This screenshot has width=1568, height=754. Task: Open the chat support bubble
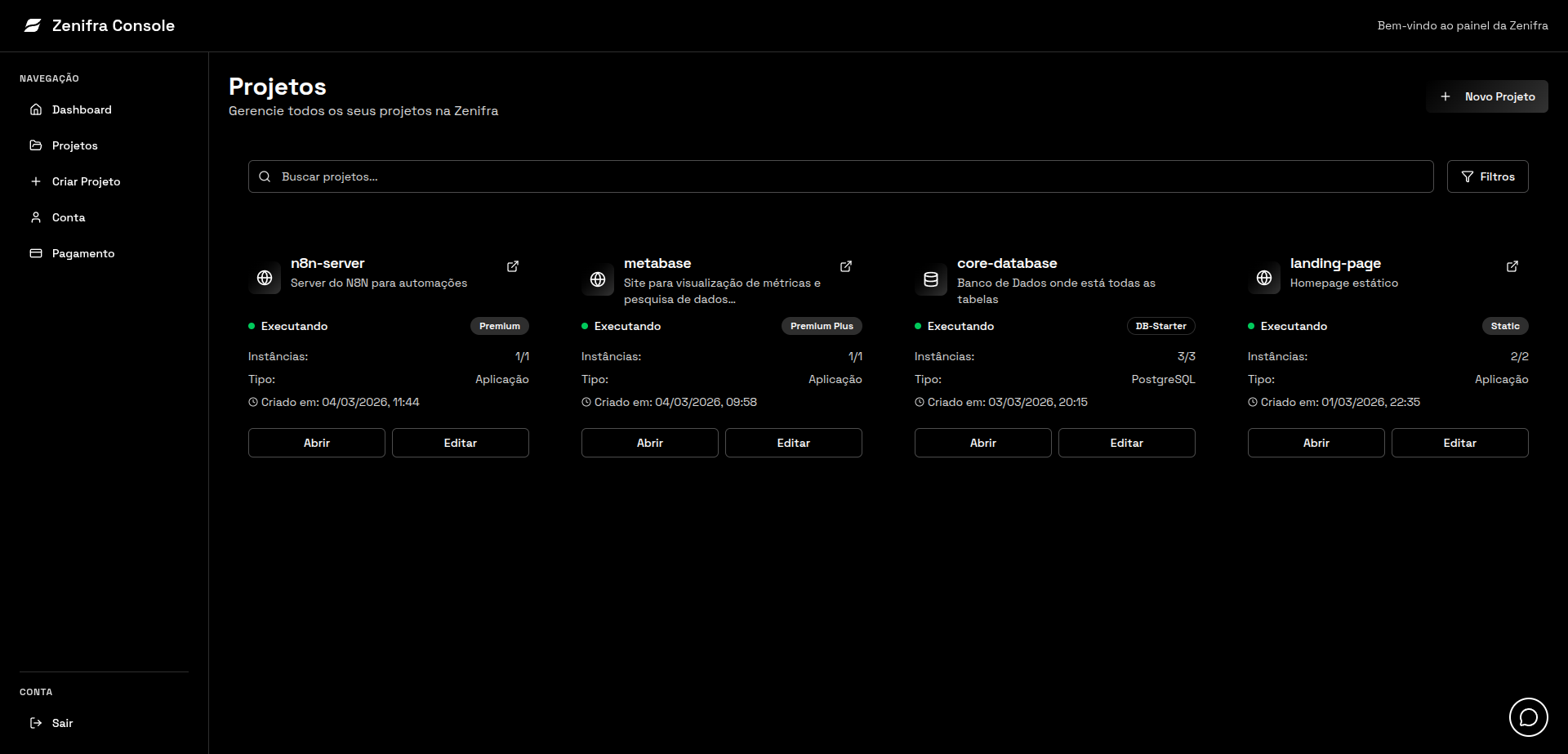[1530, 716]
